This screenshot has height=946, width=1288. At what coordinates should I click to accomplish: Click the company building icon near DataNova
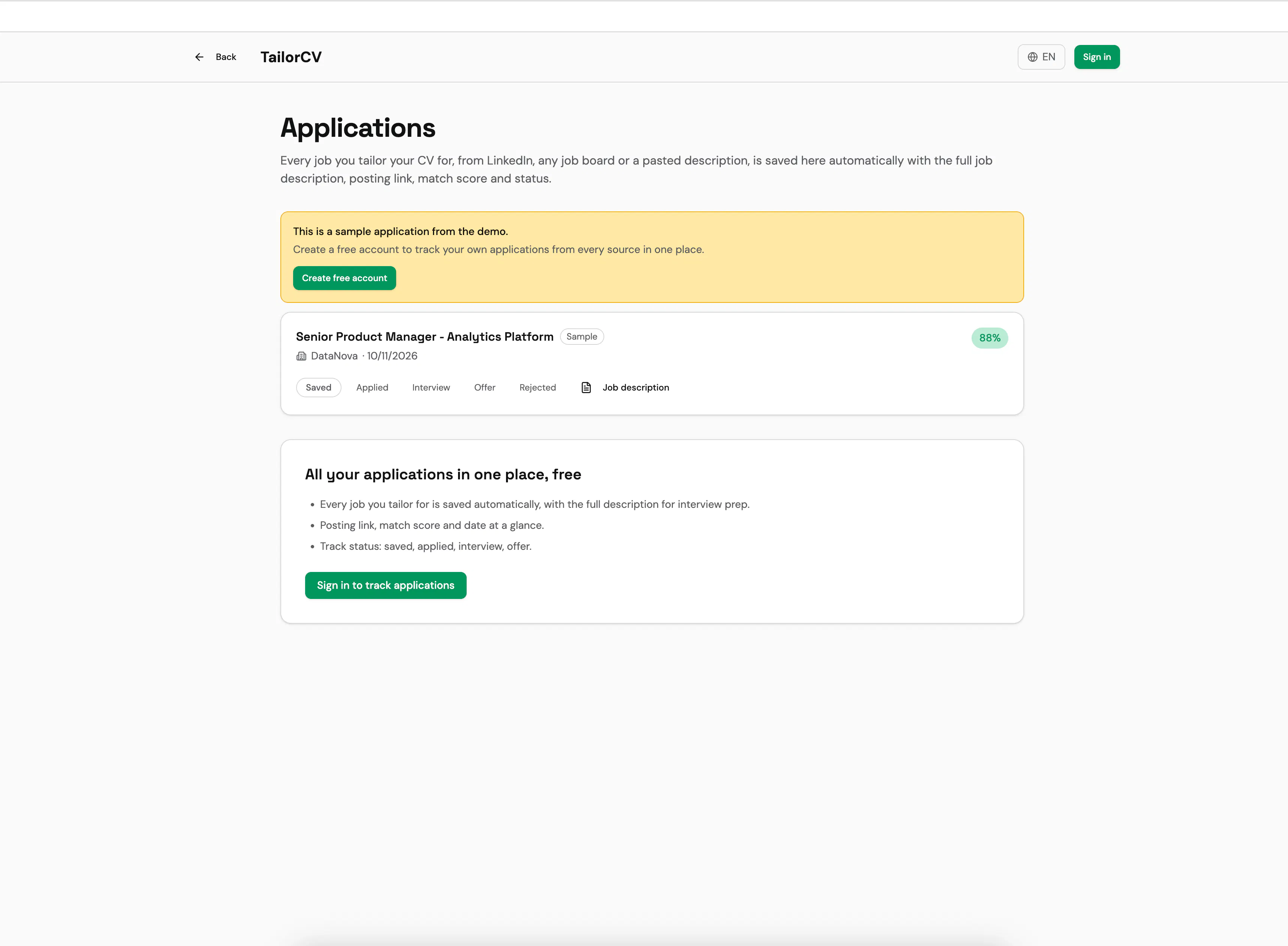[301, 356]
